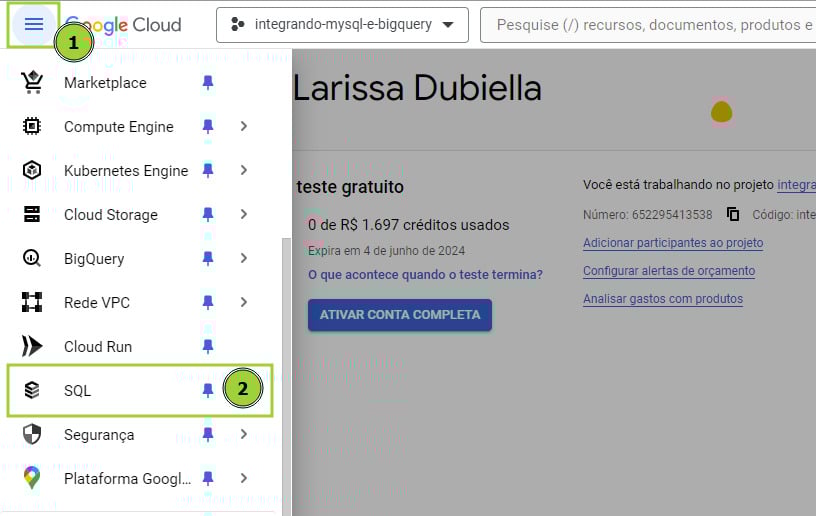Click 'Expira em 4 de junho de 2024' text

pyautogui.click(x=386, y=251)
